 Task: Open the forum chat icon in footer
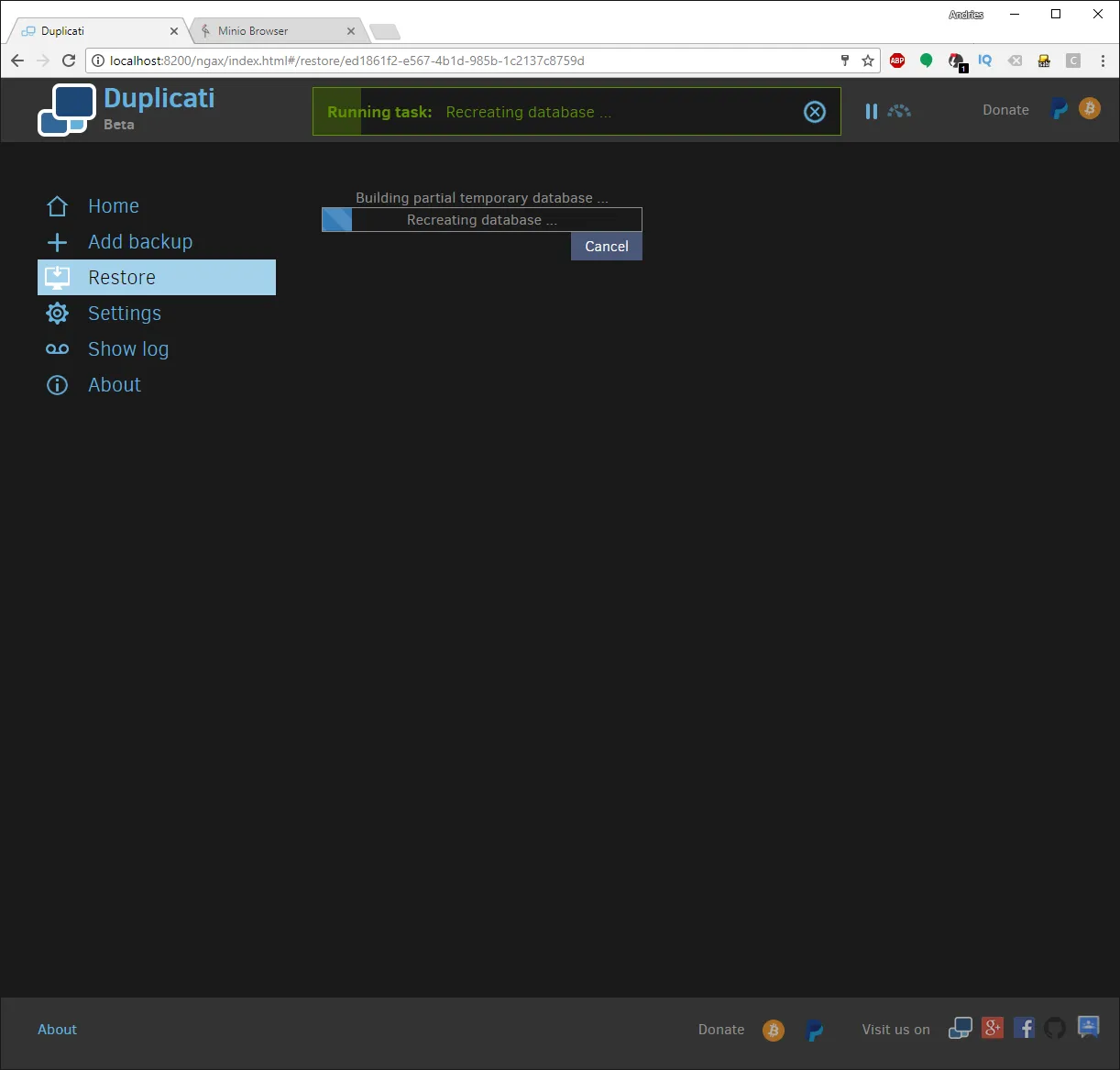click(1089, 1027)
